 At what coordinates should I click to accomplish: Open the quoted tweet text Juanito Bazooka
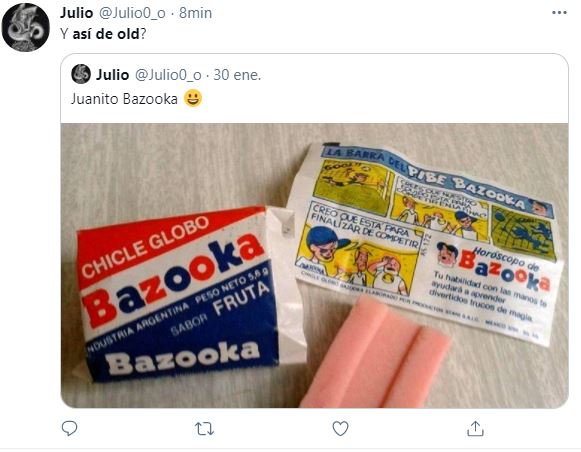(x=124, y=99)
